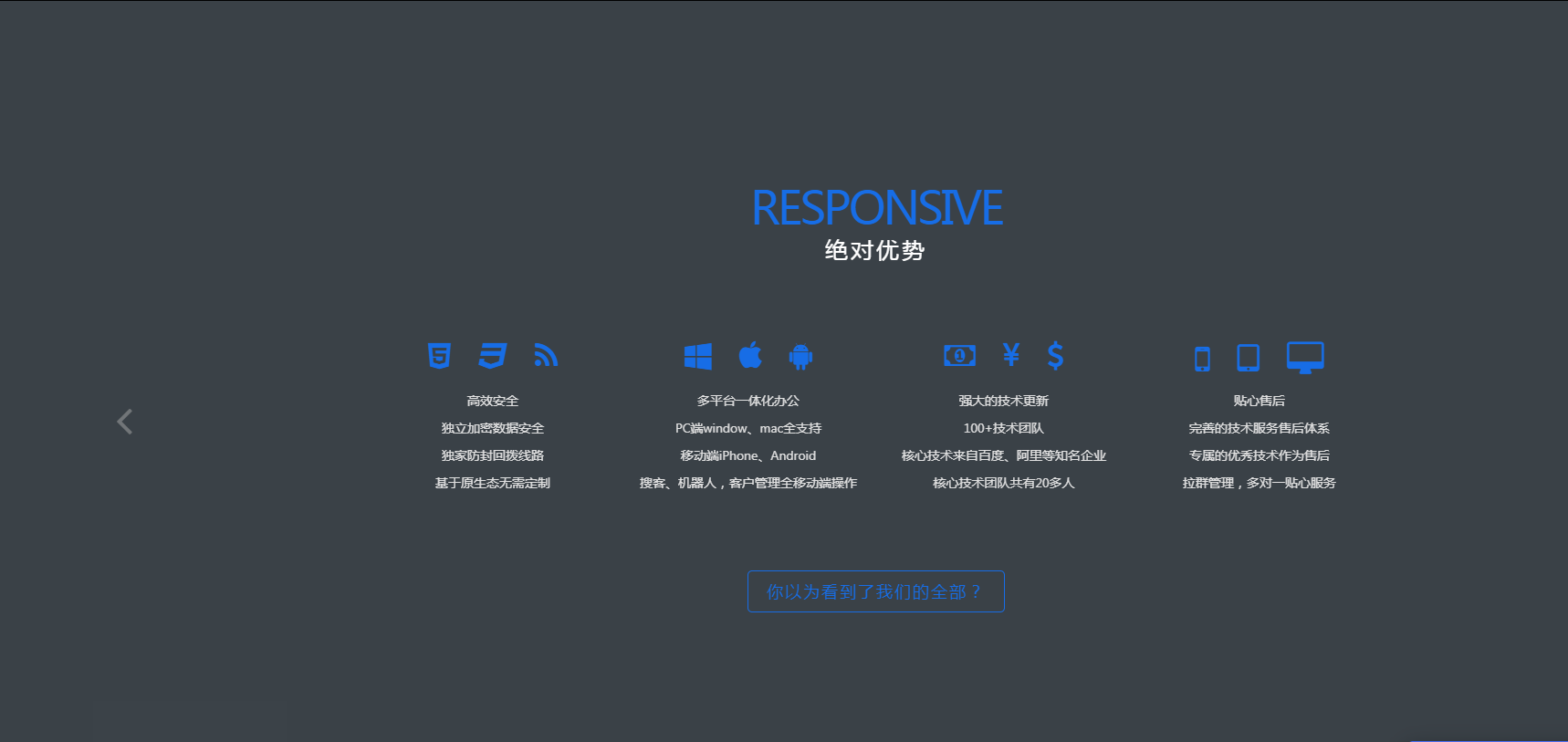Click the yen currency icon
The image size is (1568, 742).
(x=1010, y=354)
